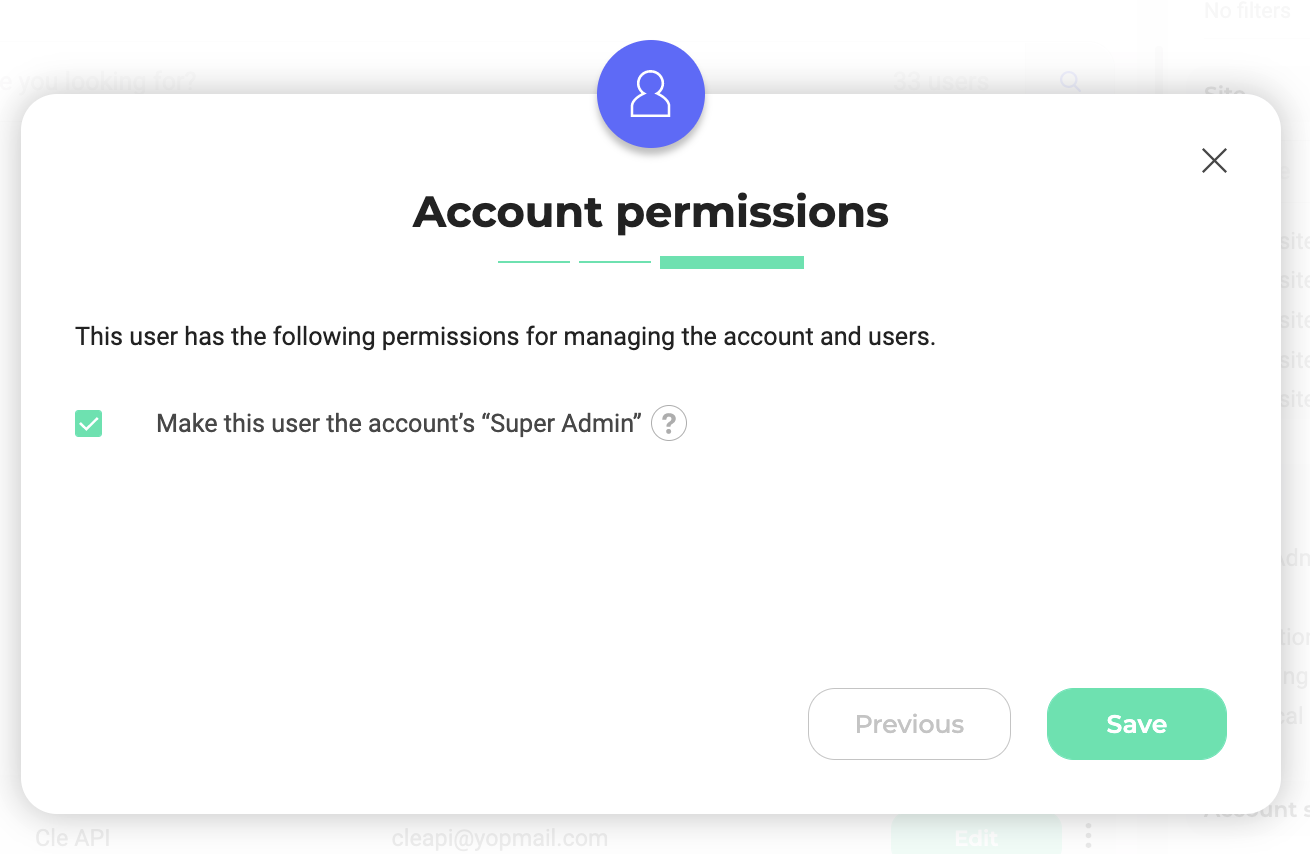Open three-dot menu for Cle API user

click(1088, 835)
